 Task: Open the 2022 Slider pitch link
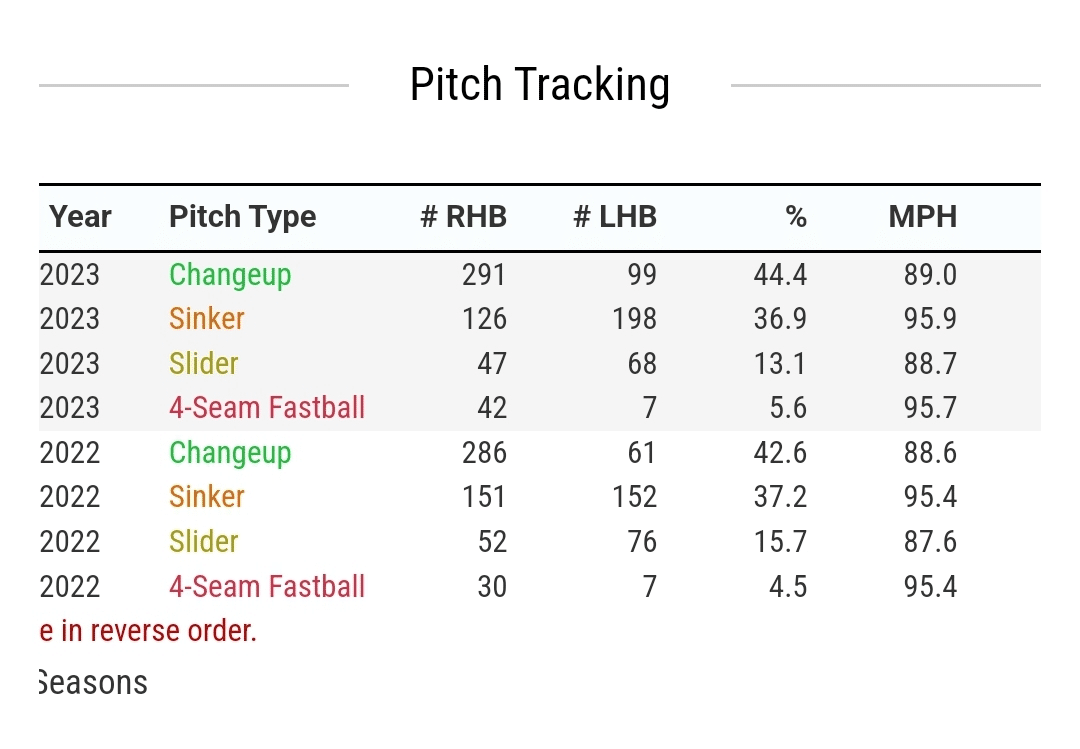point(204,542)
